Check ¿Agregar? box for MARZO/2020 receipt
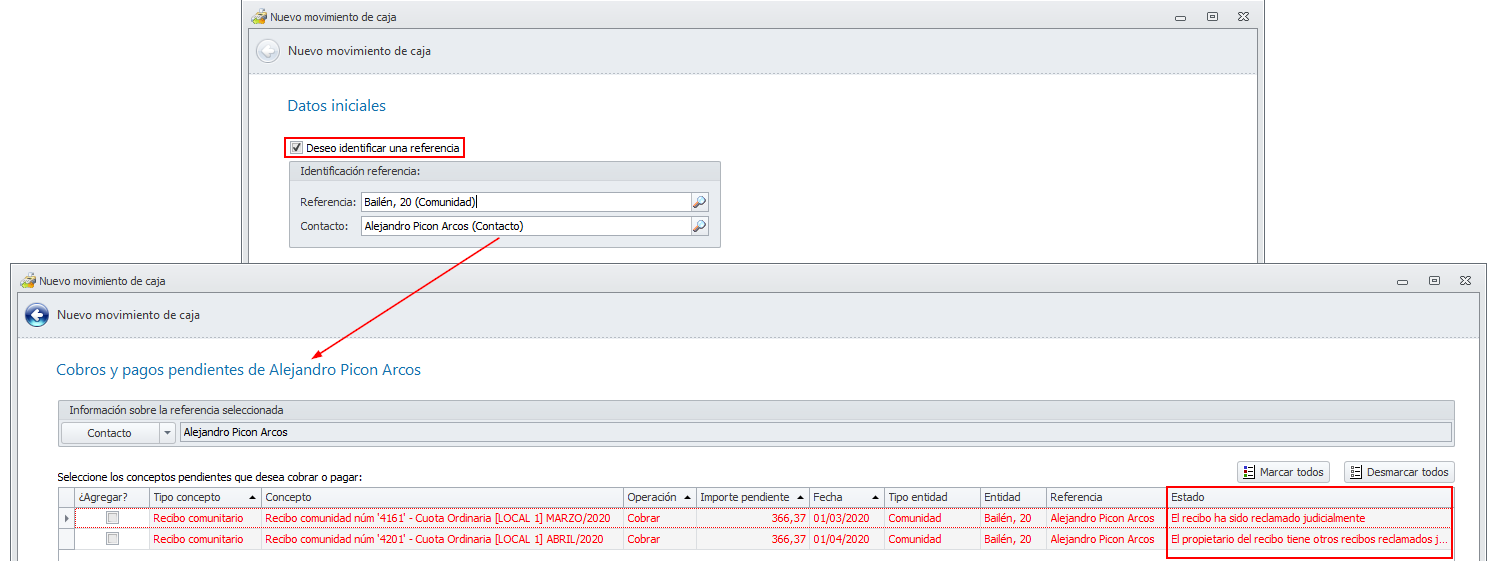 point(113,518)
